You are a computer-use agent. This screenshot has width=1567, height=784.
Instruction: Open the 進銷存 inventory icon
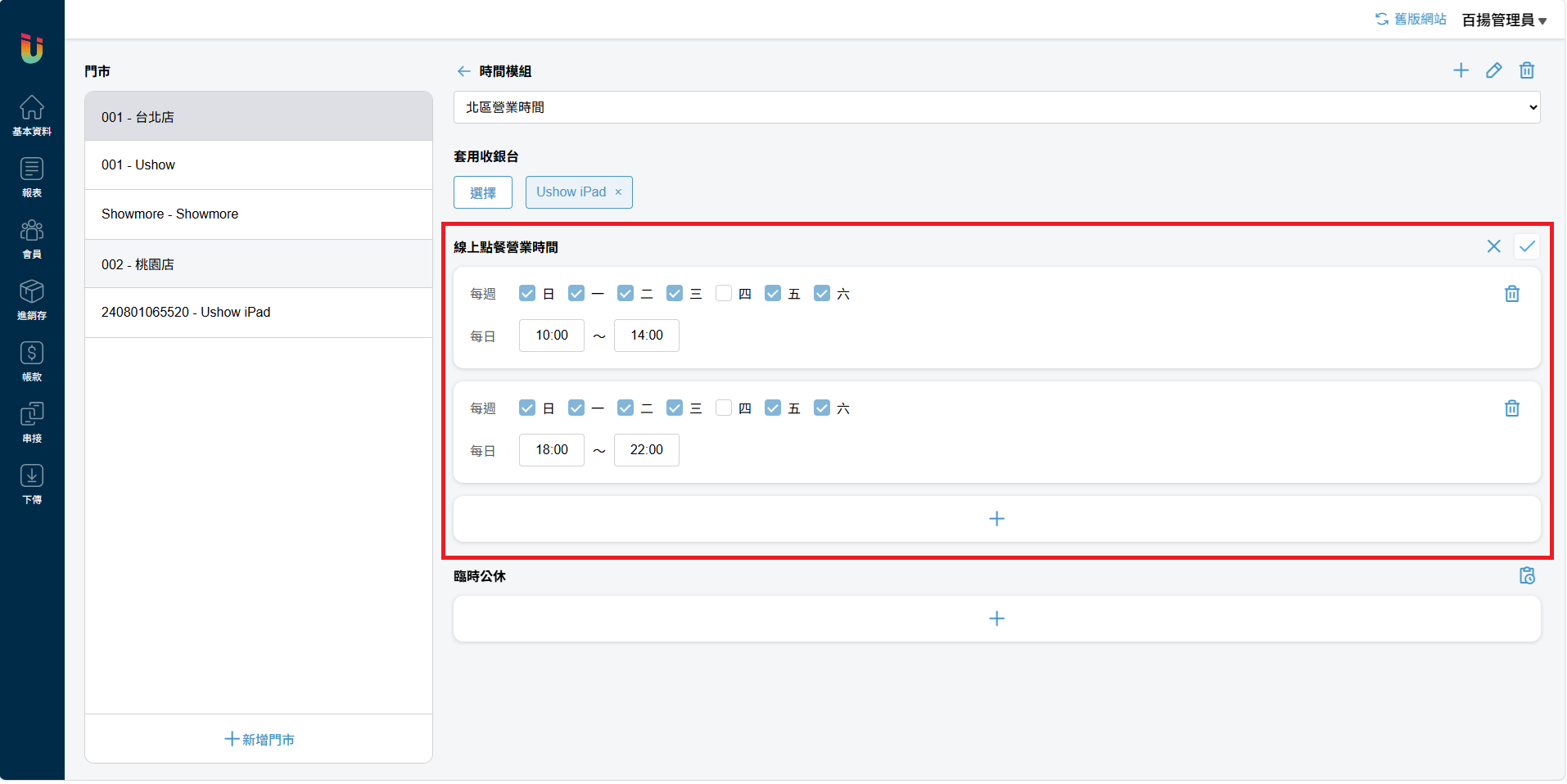point(32,300)
